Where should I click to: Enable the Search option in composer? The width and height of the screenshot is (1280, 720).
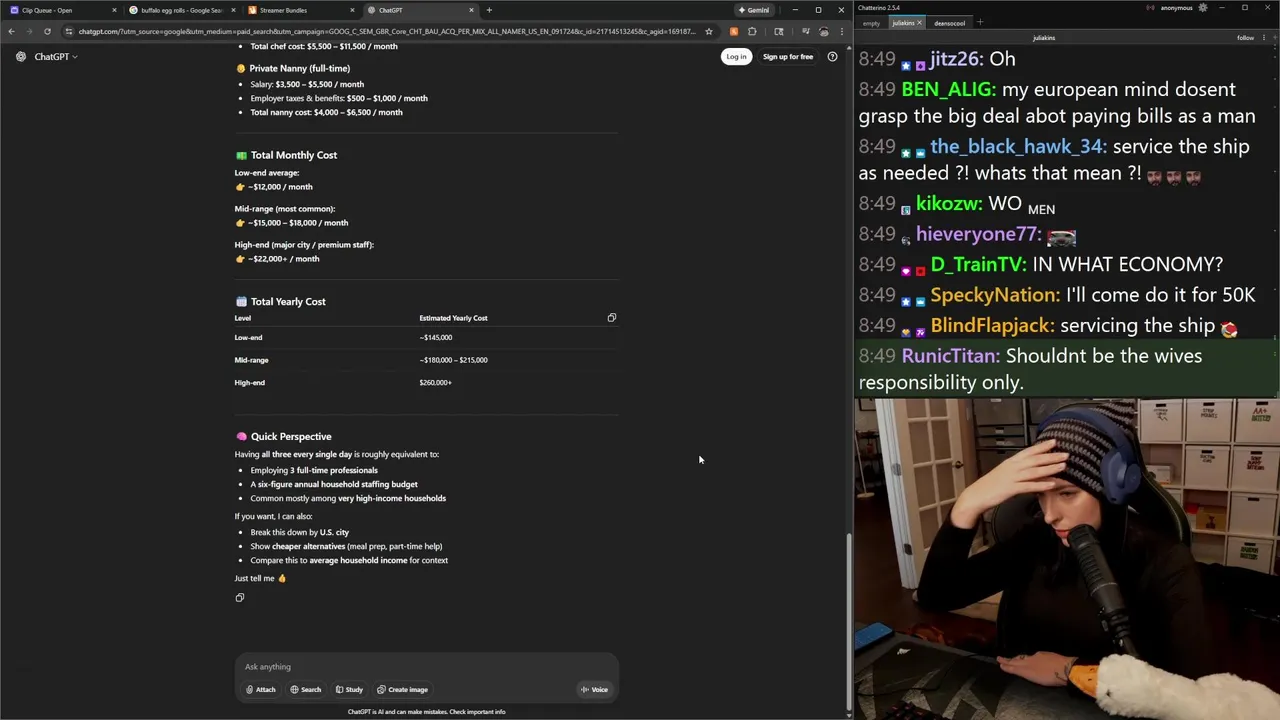pyautogui.click(x=306, y=689)
